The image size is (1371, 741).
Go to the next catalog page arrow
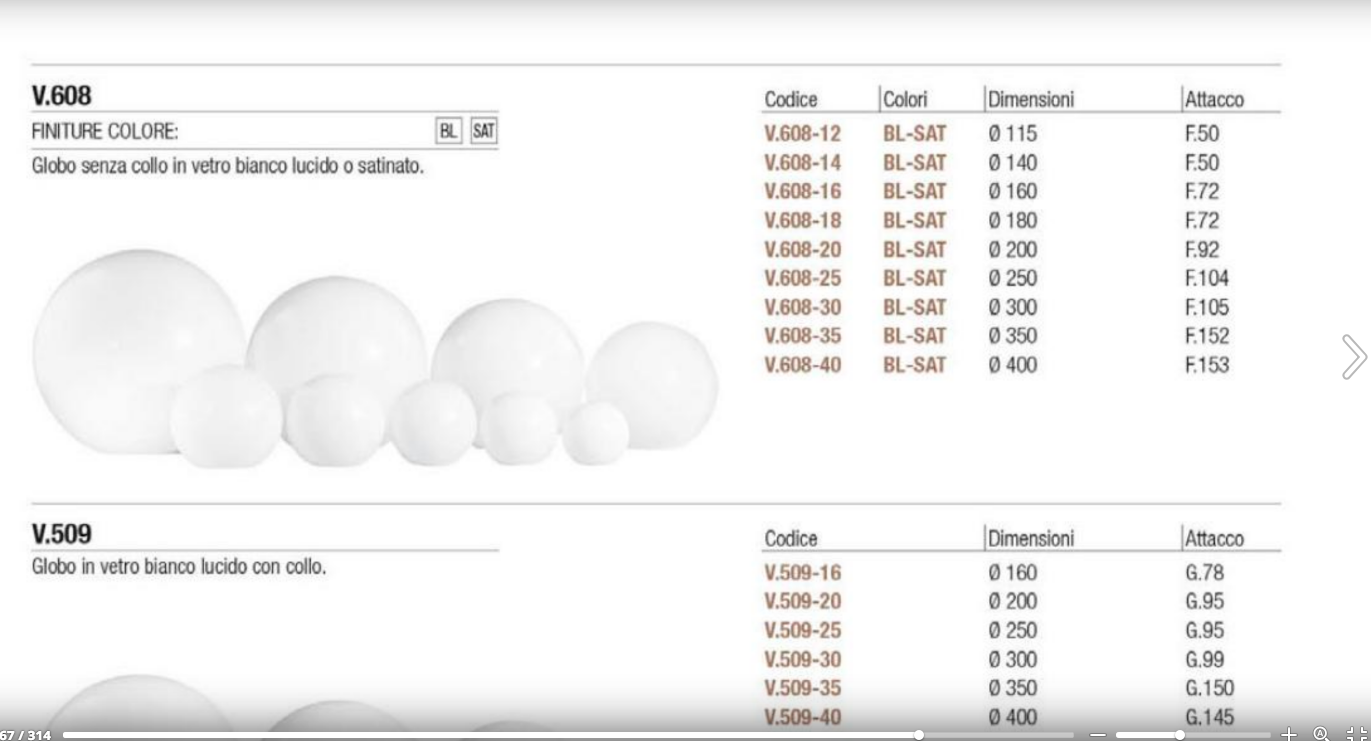[1353, 357]
